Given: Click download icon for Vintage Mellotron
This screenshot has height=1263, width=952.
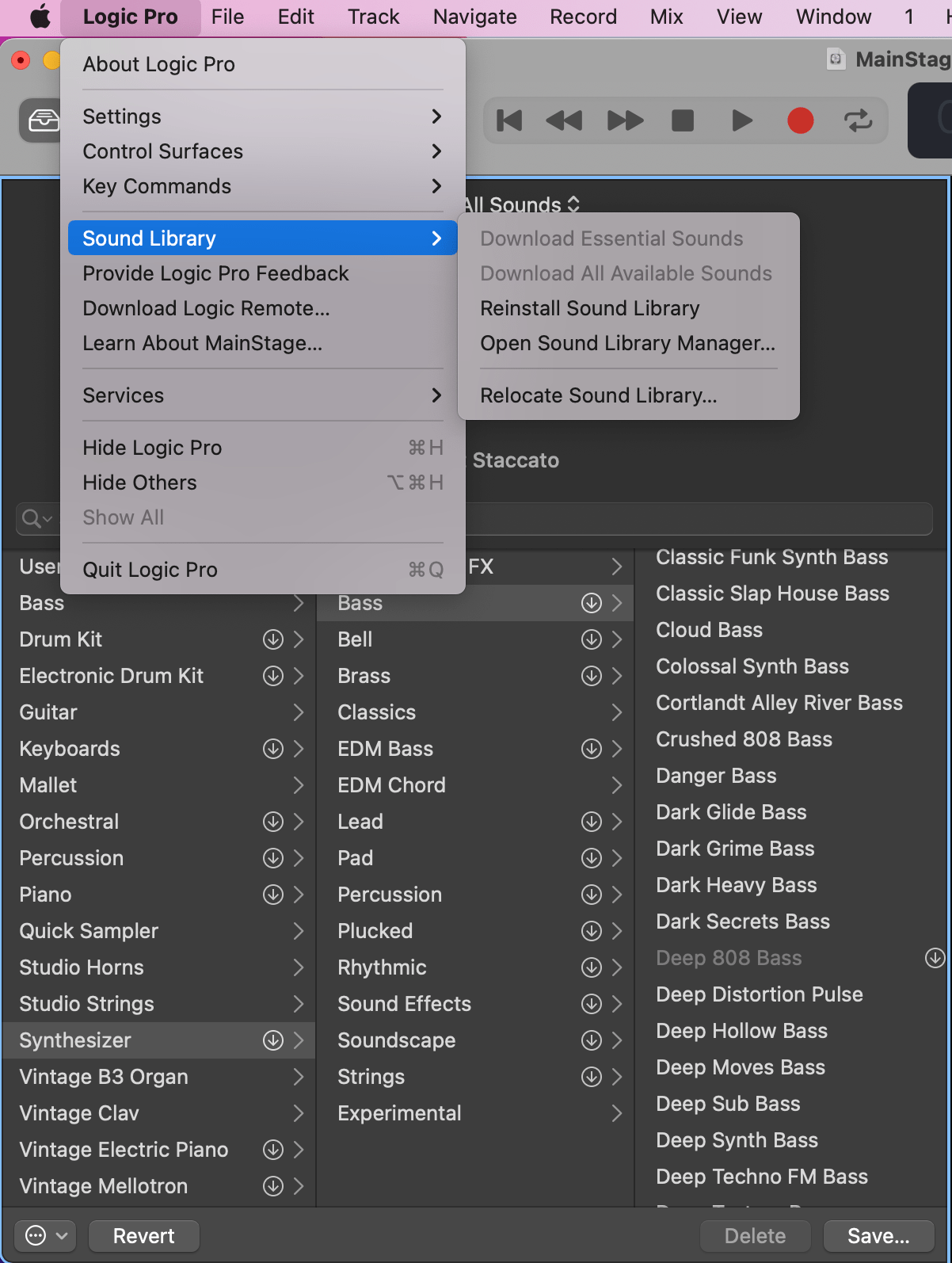Looking at the screenshot, I should pos(273,1186).
